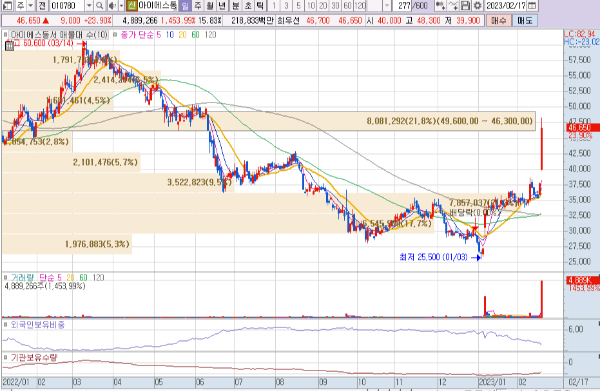600x391 pixels.
Task: Click the small square before 외국인보유비중 label
Action: coord(6,325)
